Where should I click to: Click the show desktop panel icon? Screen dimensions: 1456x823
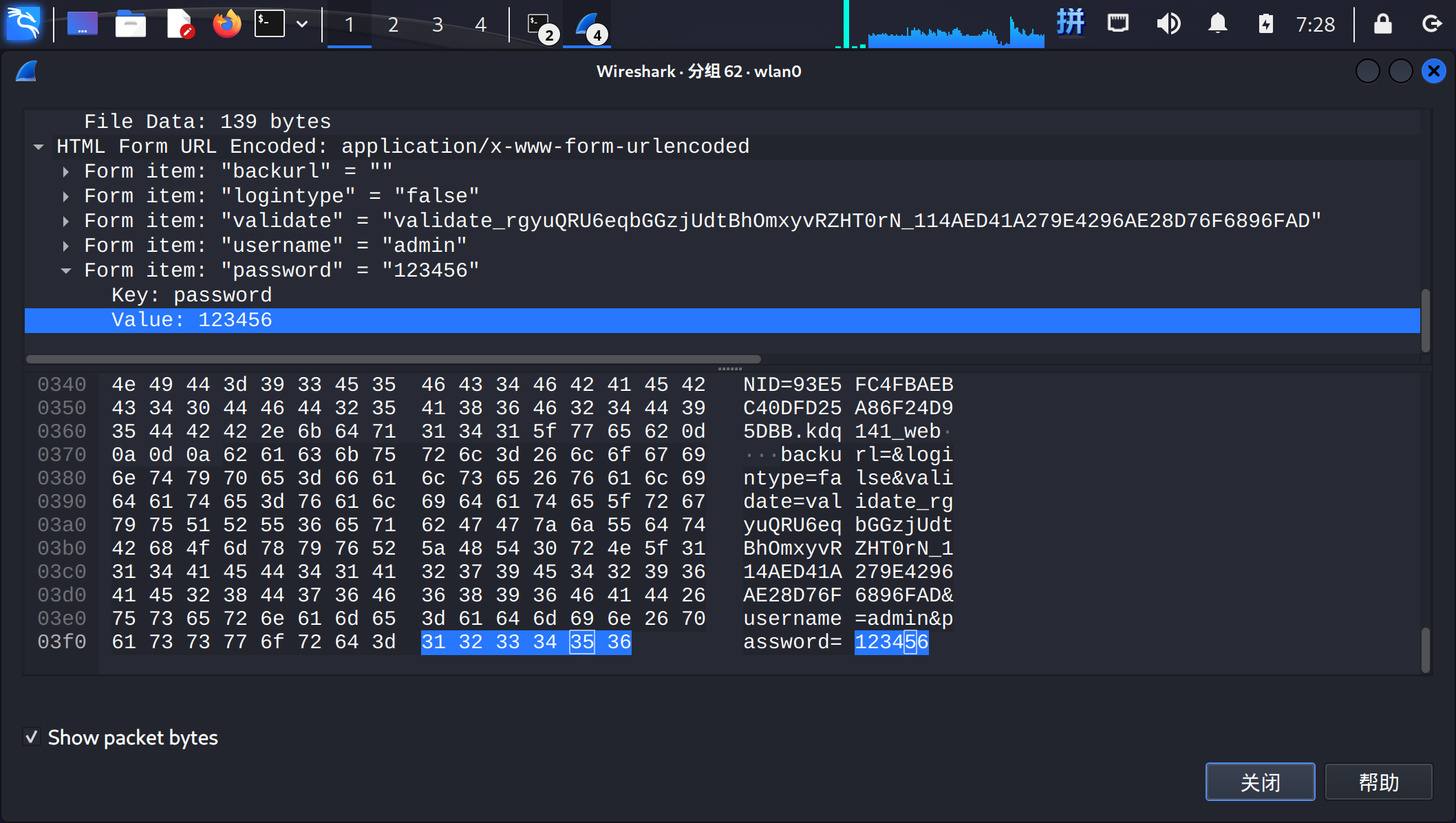pos(82,24)
